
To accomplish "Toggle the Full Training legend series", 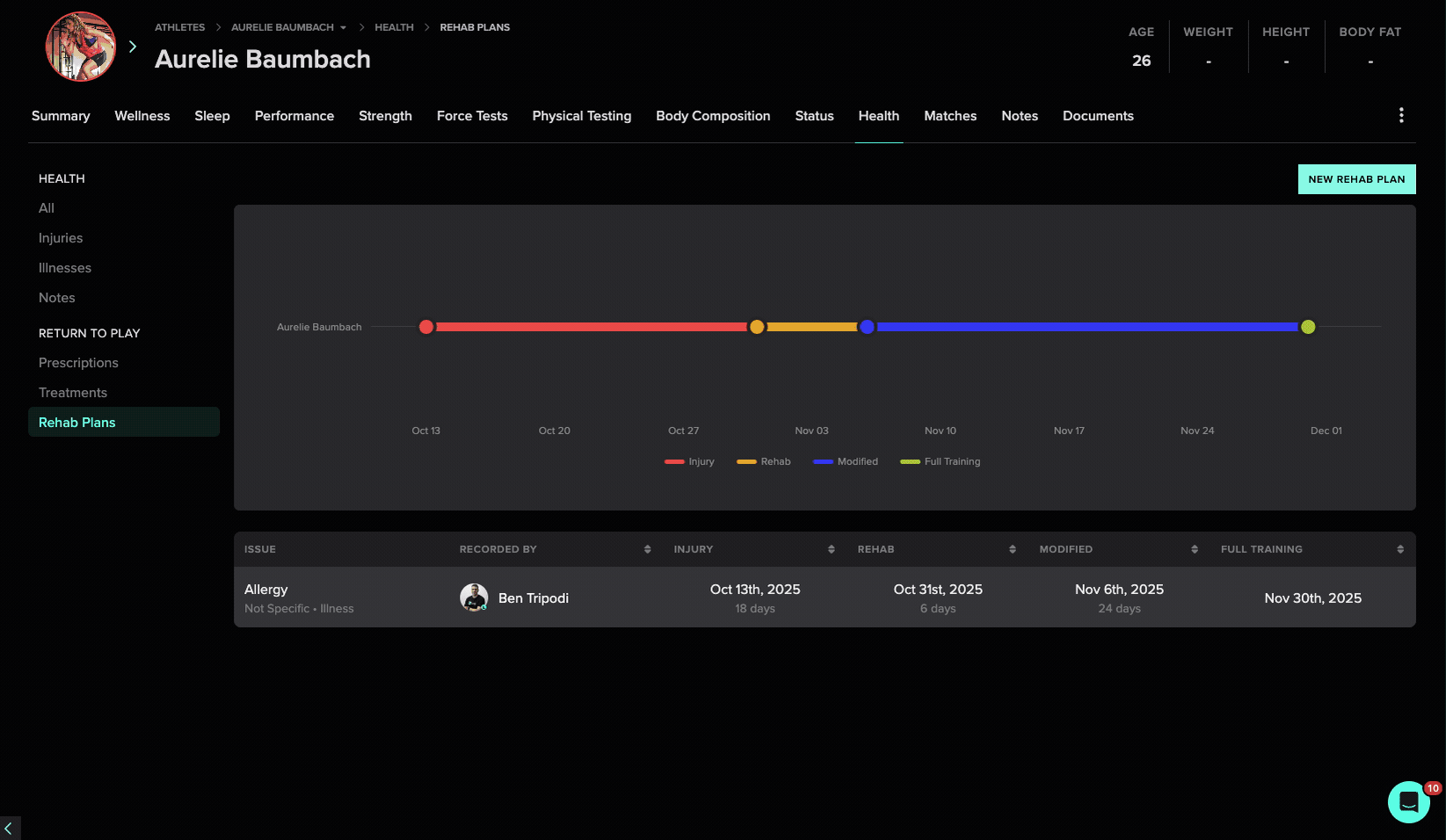I will point(941,461).
